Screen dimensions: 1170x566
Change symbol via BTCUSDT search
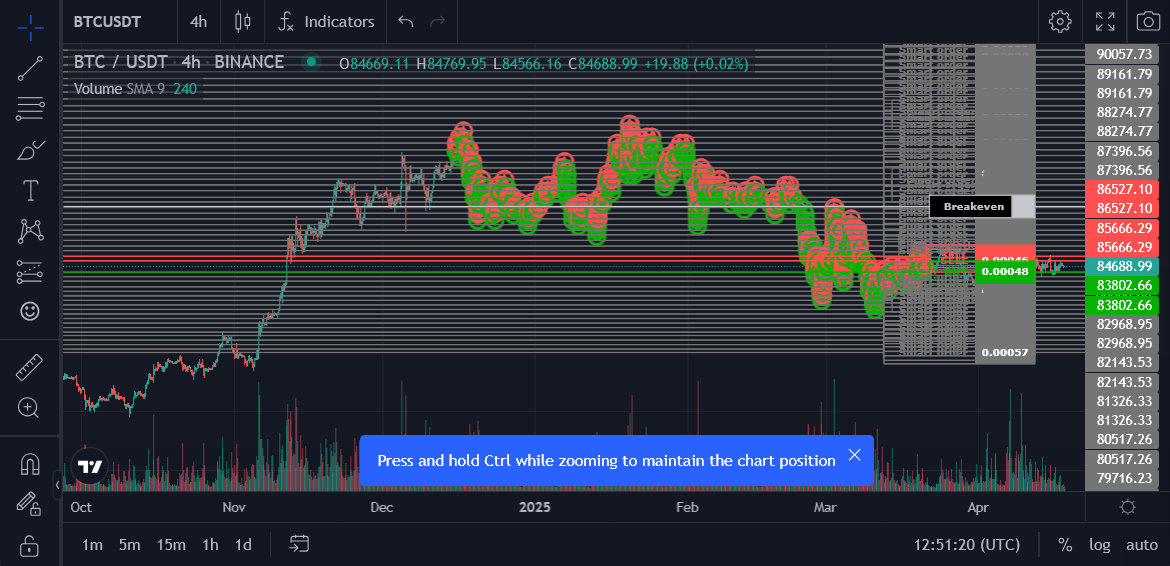[x=107, y=22]
